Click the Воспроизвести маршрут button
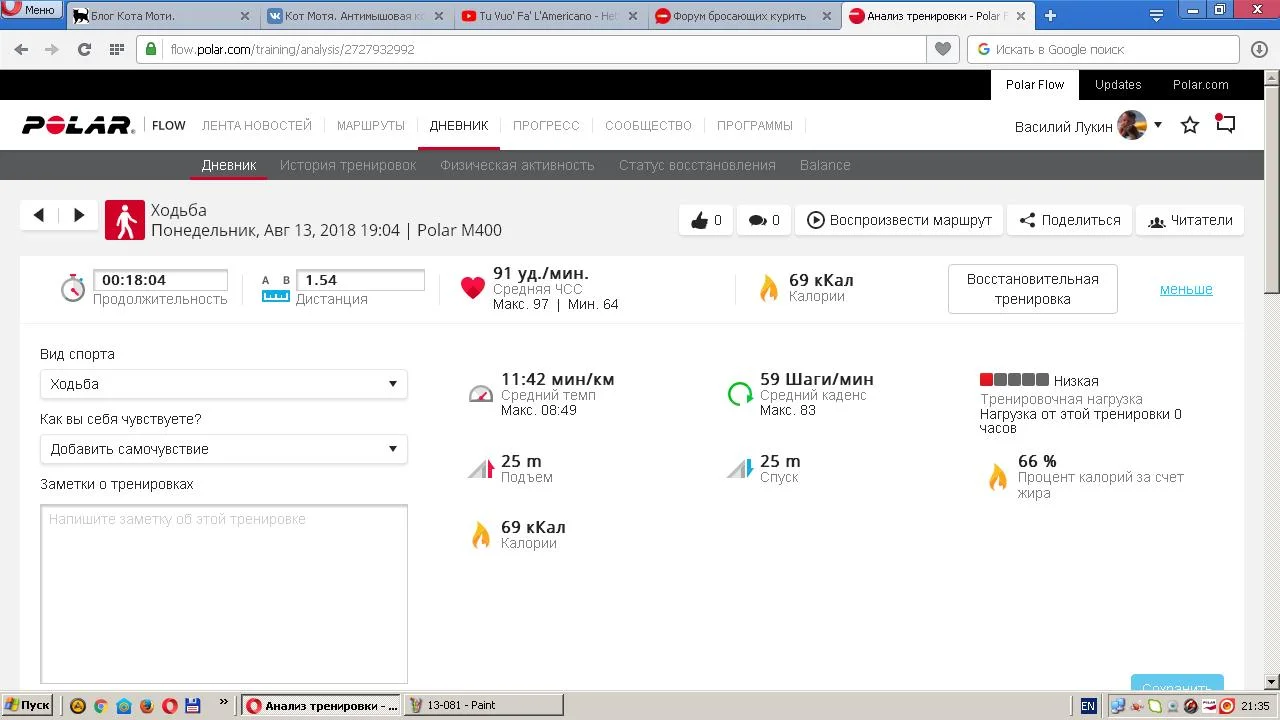 click(899, 220)
